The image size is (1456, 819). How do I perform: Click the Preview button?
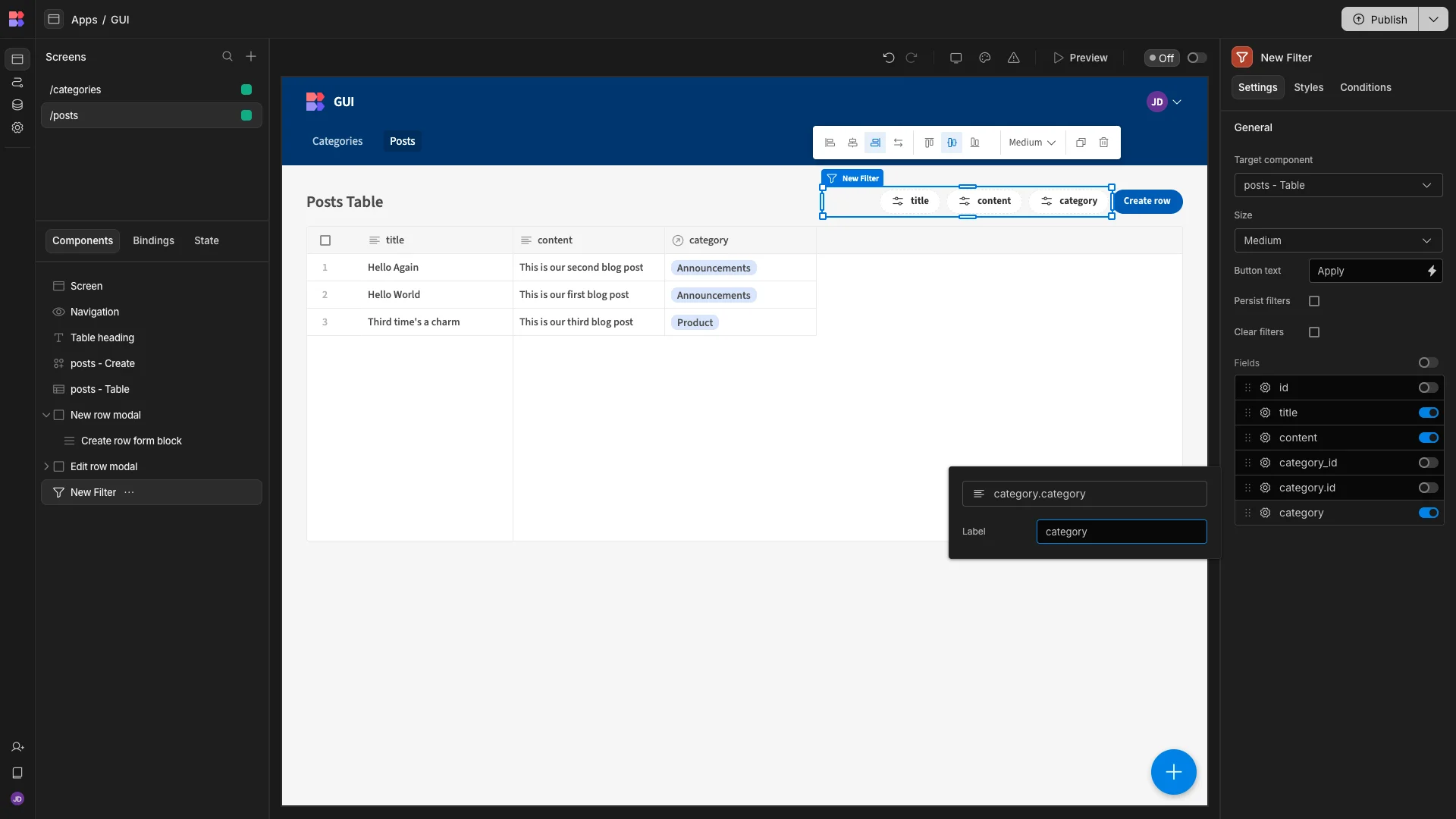point(1080,58)
